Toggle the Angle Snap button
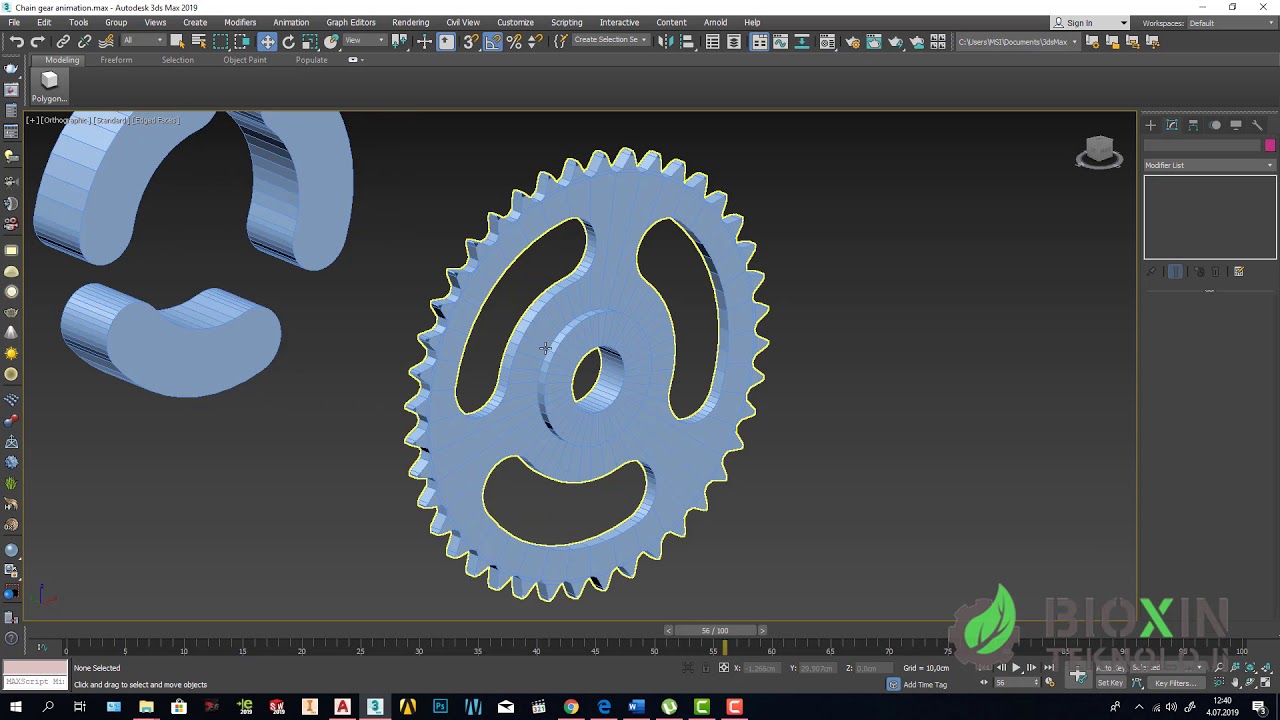 [x=493, y=41]
